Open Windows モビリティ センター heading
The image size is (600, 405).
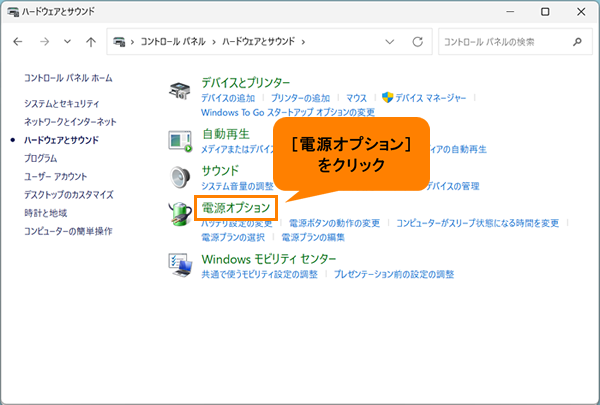[x=269, y=259]
